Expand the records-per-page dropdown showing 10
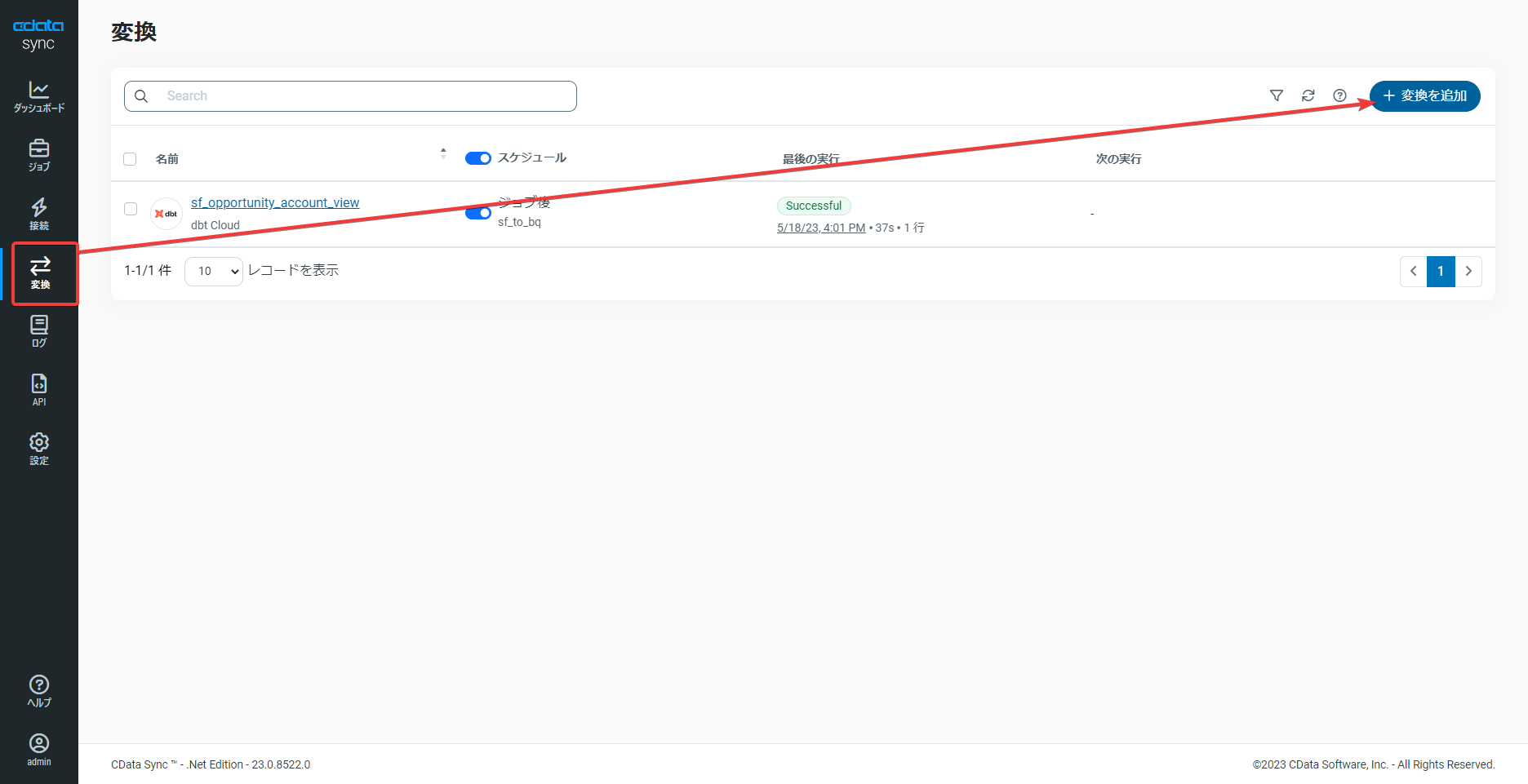 (x=214, y=271)
